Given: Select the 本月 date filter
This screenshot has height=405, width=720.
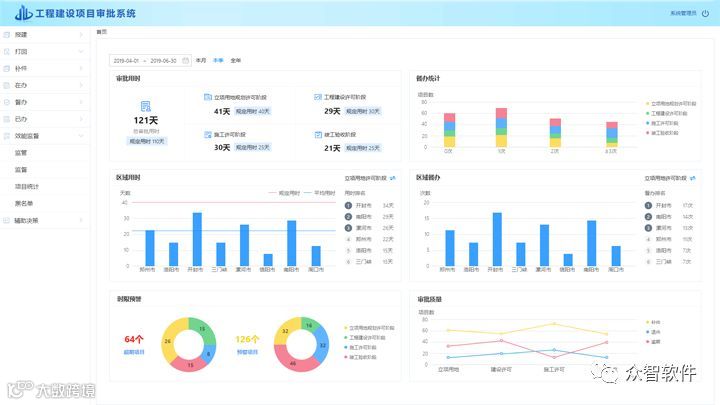Looking at the screenshot, I should (x=201, y=61).
